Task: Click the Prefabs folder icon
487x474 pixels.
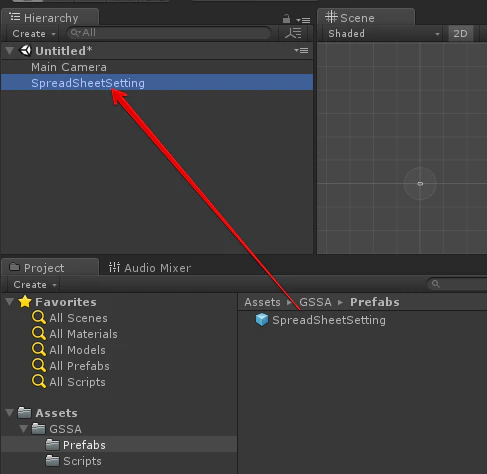Action: [52, 445]
